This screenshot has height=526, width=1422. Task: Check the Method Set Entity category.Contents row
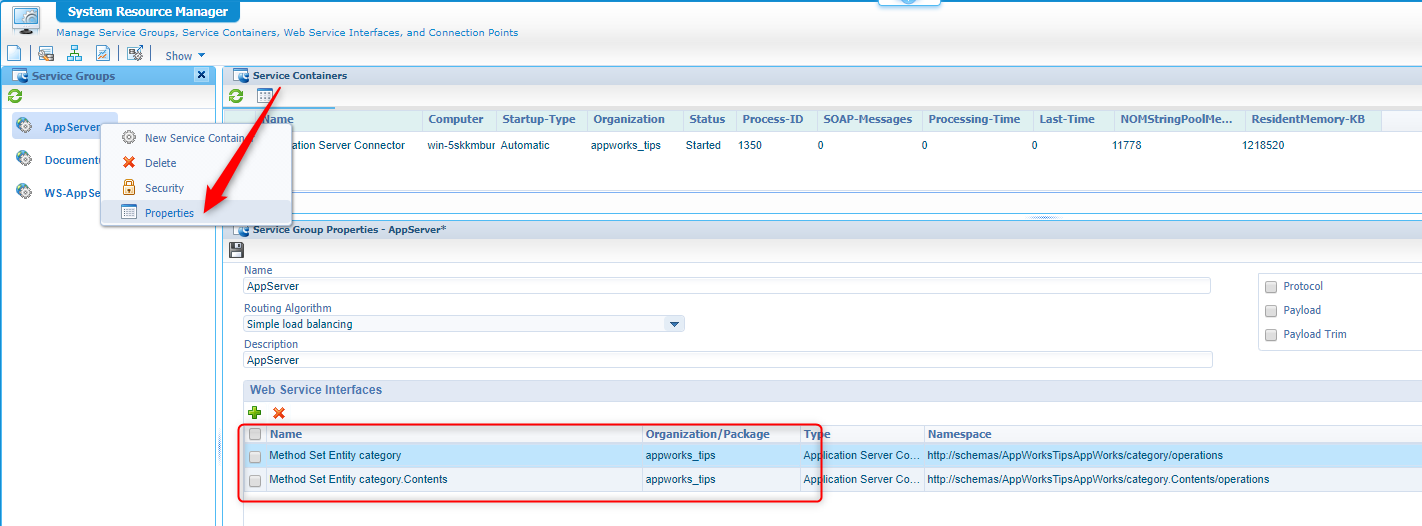255,480
